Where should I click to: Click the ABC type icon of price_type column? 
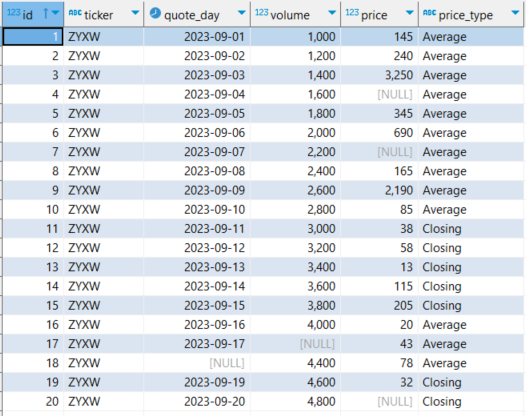429,13
